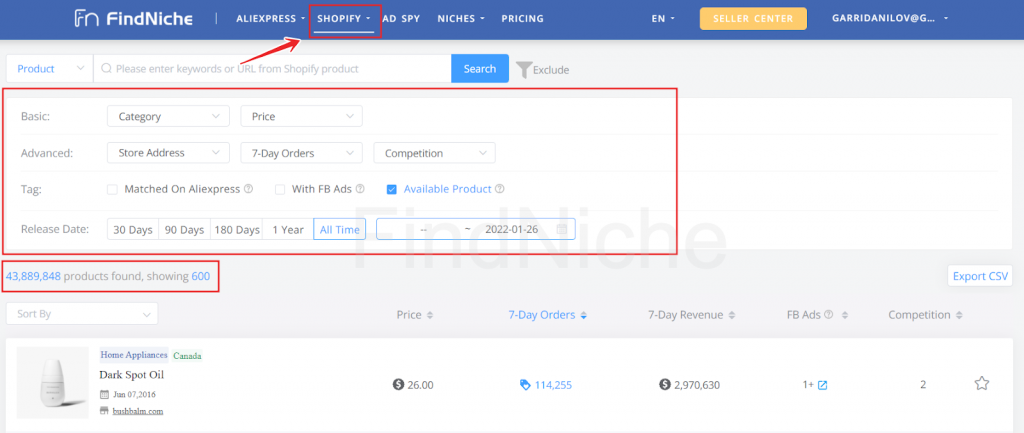The width and height of the screenshot is (1024, 433).
Task: Open the Product search type dropdown
Action: pos(50,69)
